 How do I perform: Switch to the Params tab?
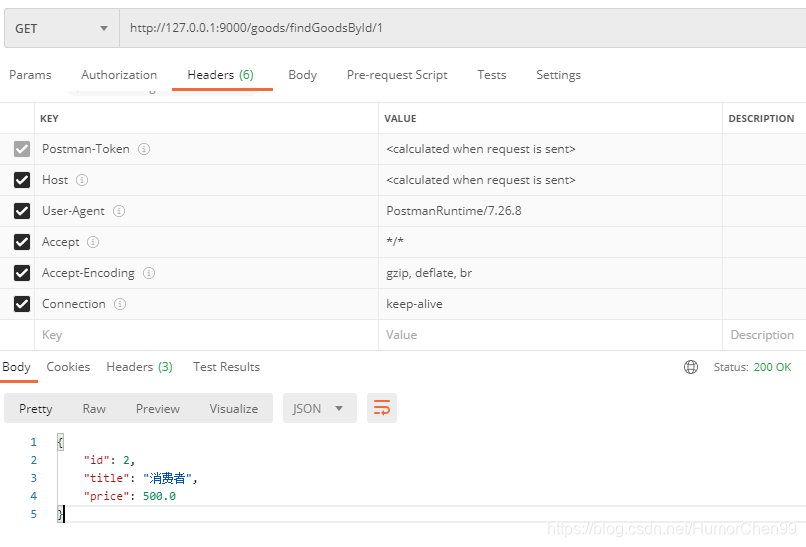(30, 75)
